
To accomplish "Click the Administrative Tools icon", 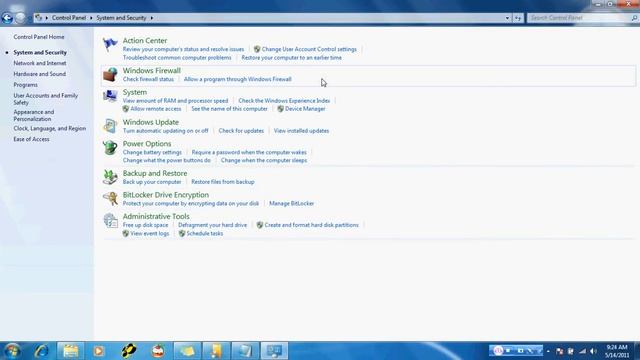I will click(x=110, y=220).
